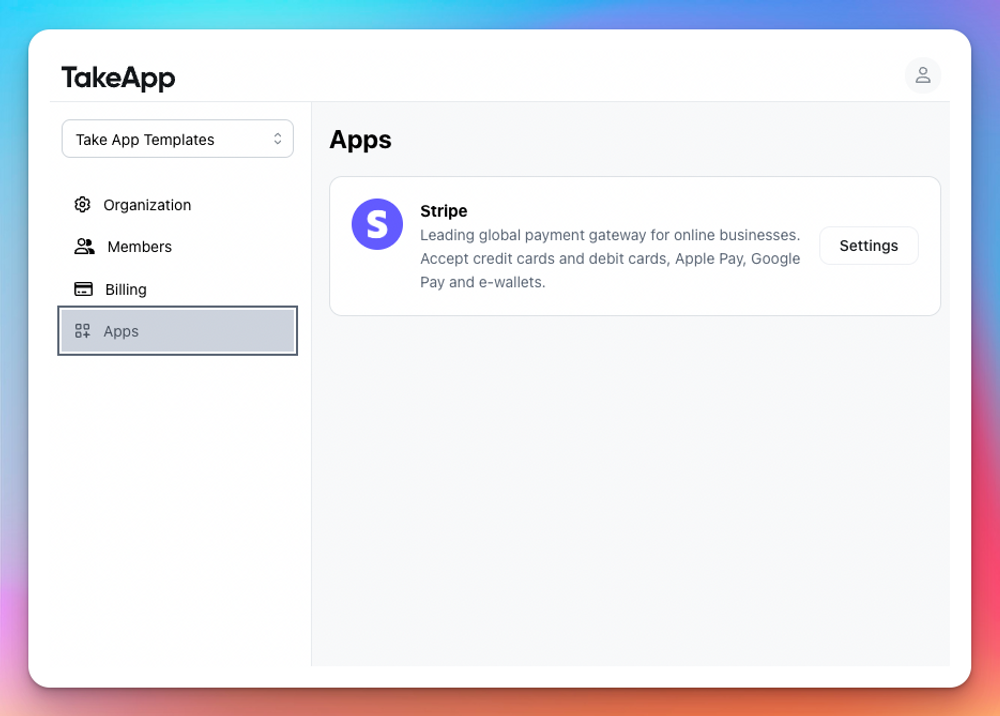Go to Organization settings in the sidebar
Image resolution: width=1000 pixels, height=716 pixels.
click(147, 205)
